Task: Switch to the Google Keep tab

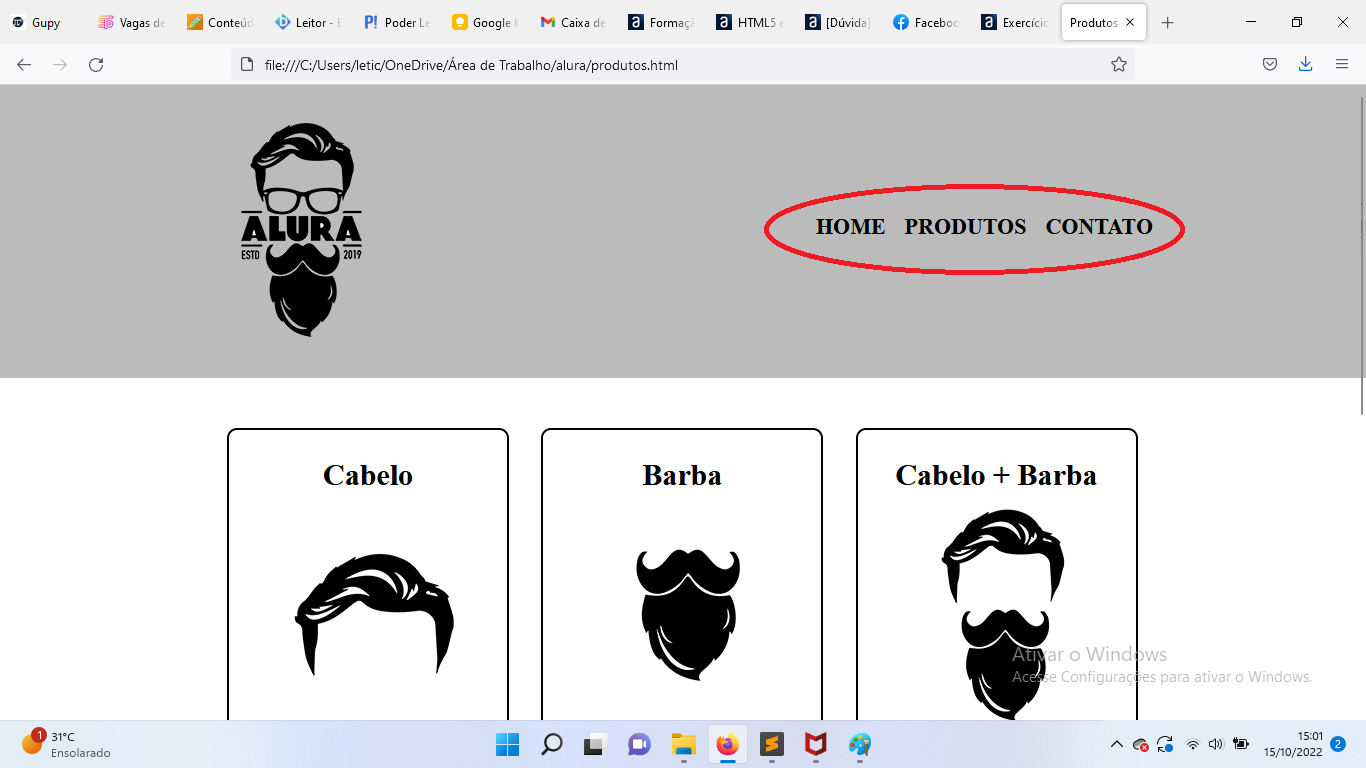Action: coord(483,22)
